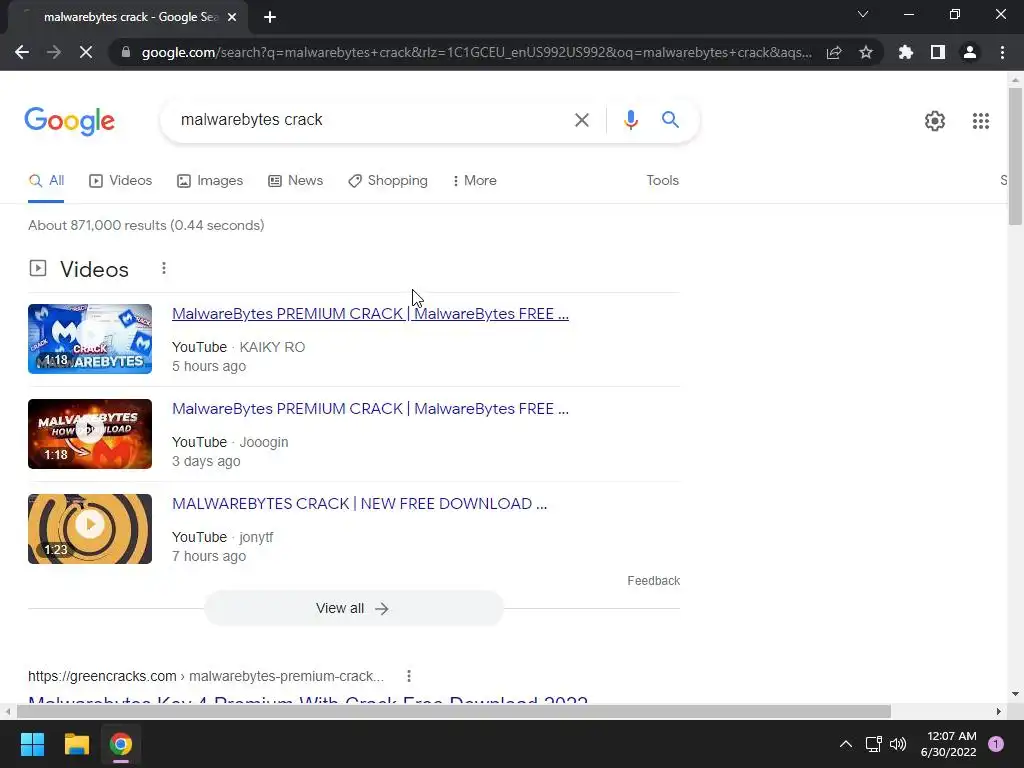Open the Chrome extensions puzzle icon
The image size is (1024, 768).
[906, 52]
